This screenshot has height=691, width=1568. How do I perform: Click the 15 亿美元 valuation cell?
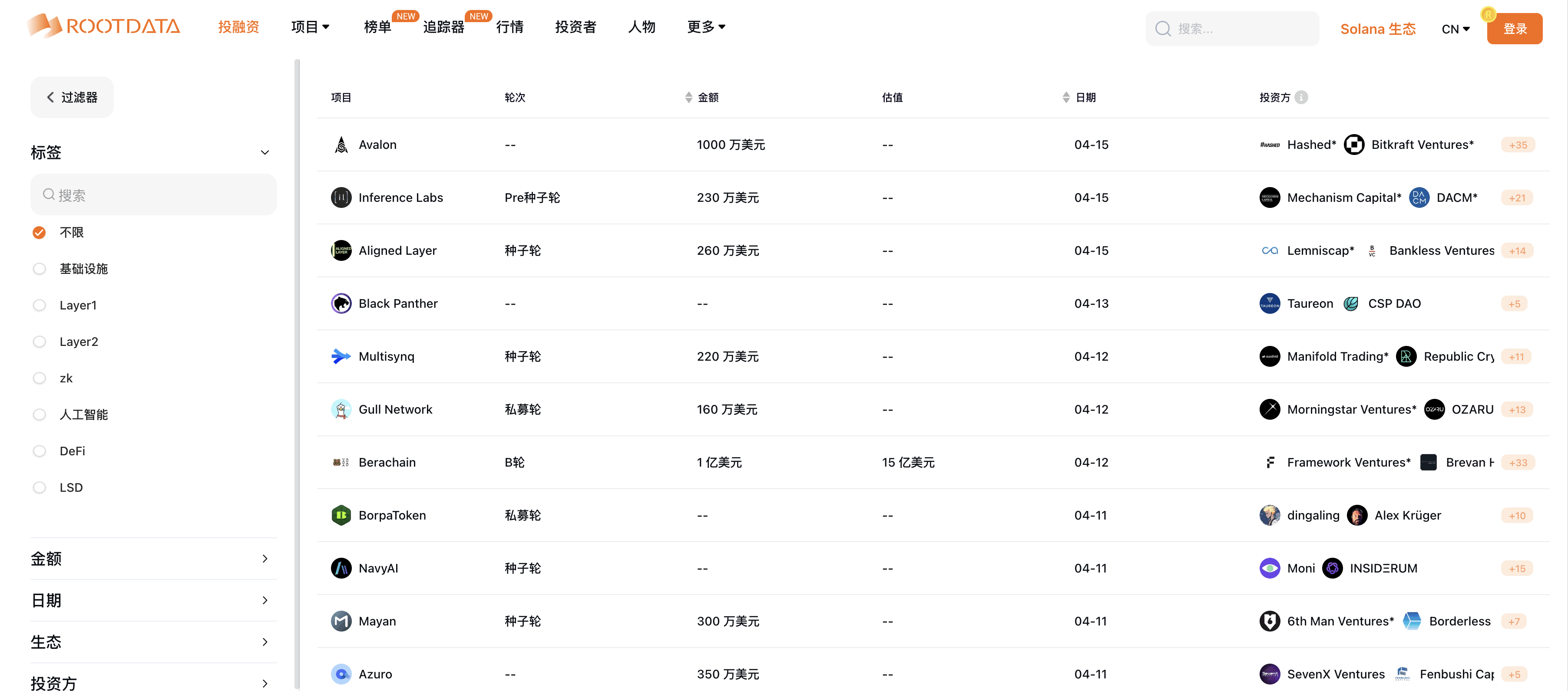(907, 462)
